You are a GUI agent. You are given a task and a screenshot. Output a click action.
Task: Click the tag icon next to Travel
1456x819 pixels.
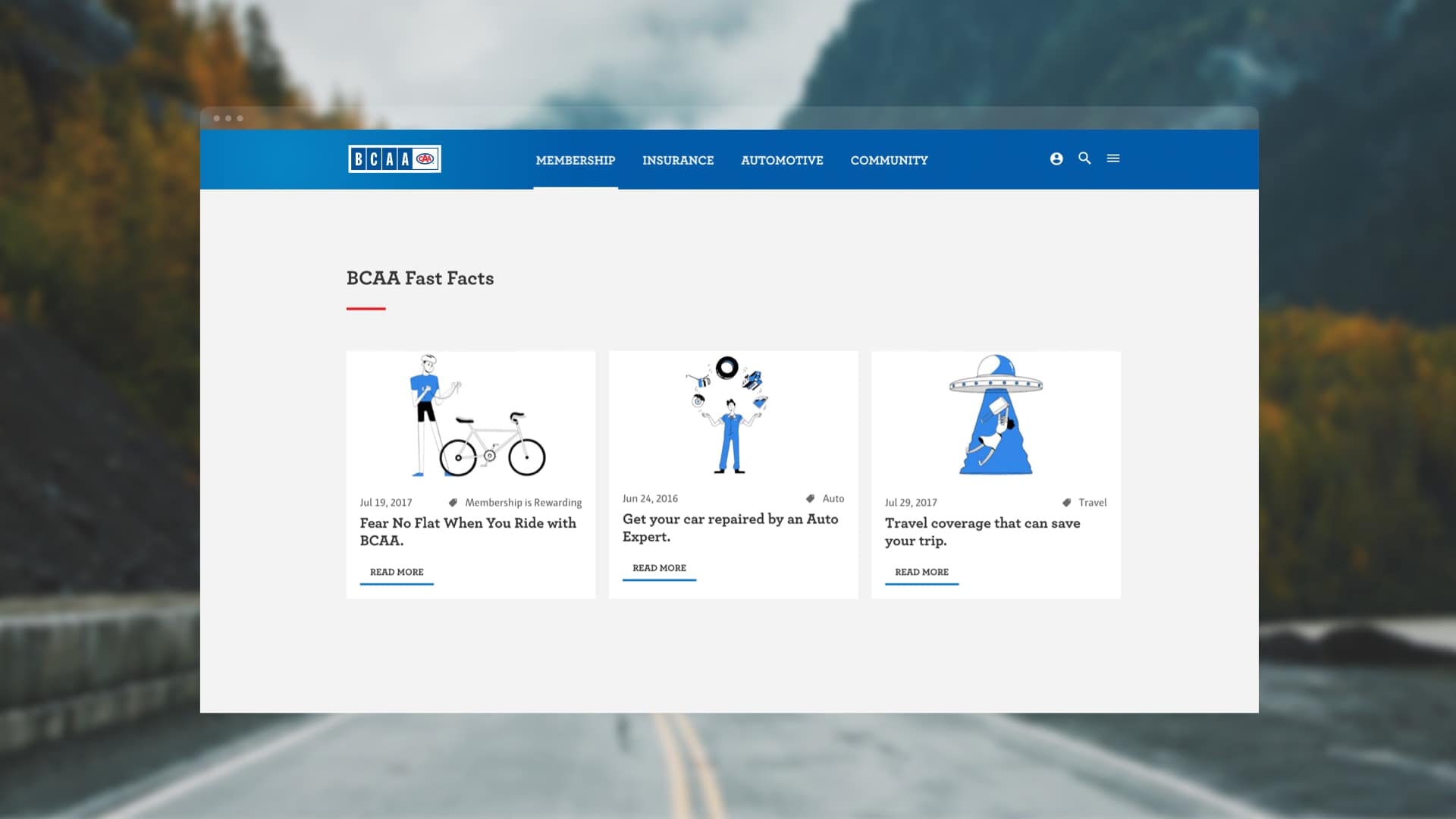1066,503
